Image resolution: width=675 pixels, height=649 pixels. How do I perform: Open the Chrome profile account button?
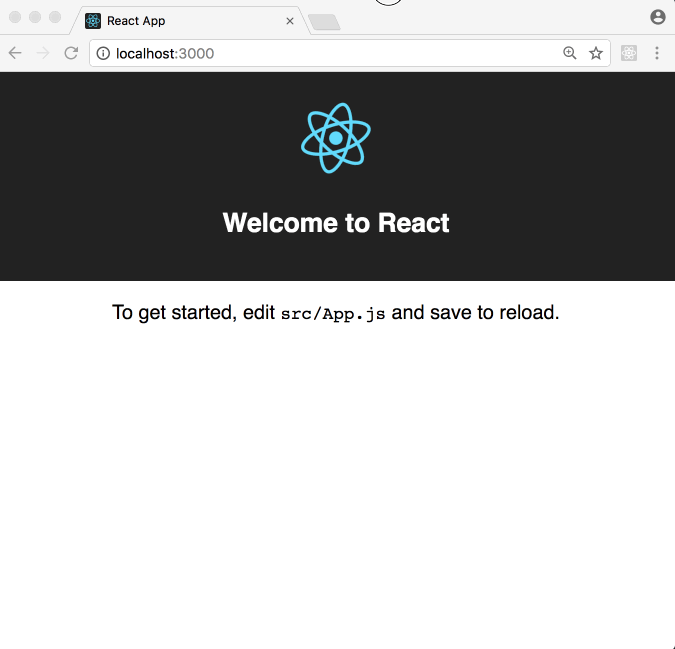tap(657, 17)
